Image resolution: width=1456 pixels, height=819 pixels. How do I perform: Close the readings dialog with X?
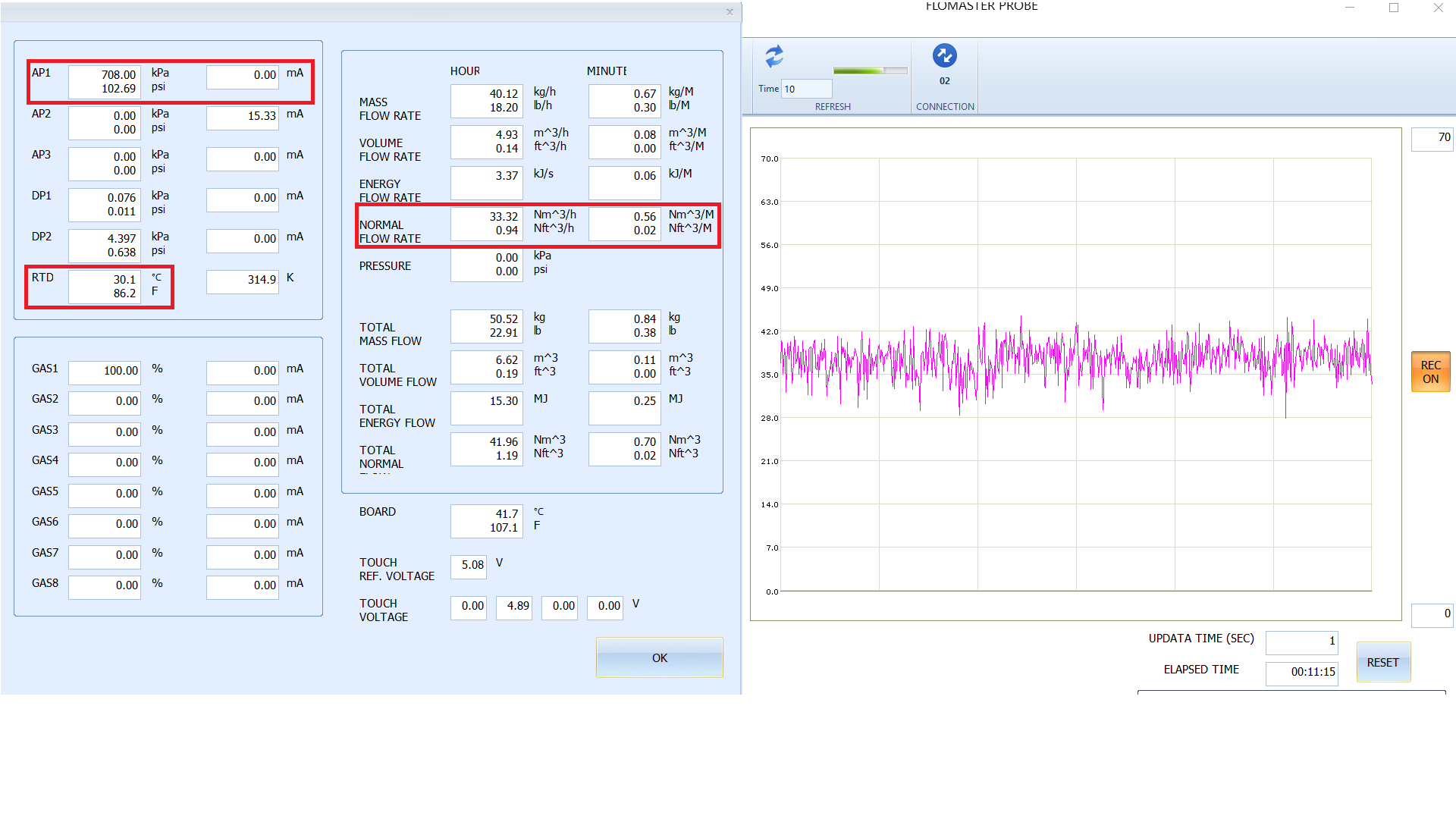(730, 11)
